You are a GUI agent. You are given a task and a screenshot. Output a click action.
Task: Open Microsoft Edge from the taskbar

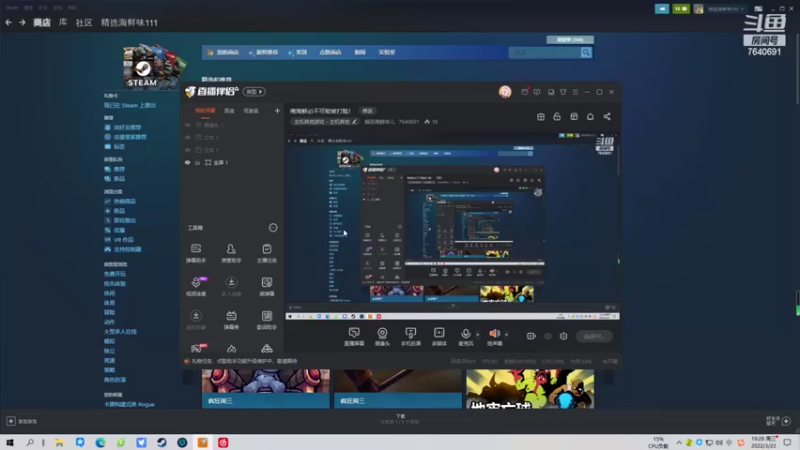101,442
